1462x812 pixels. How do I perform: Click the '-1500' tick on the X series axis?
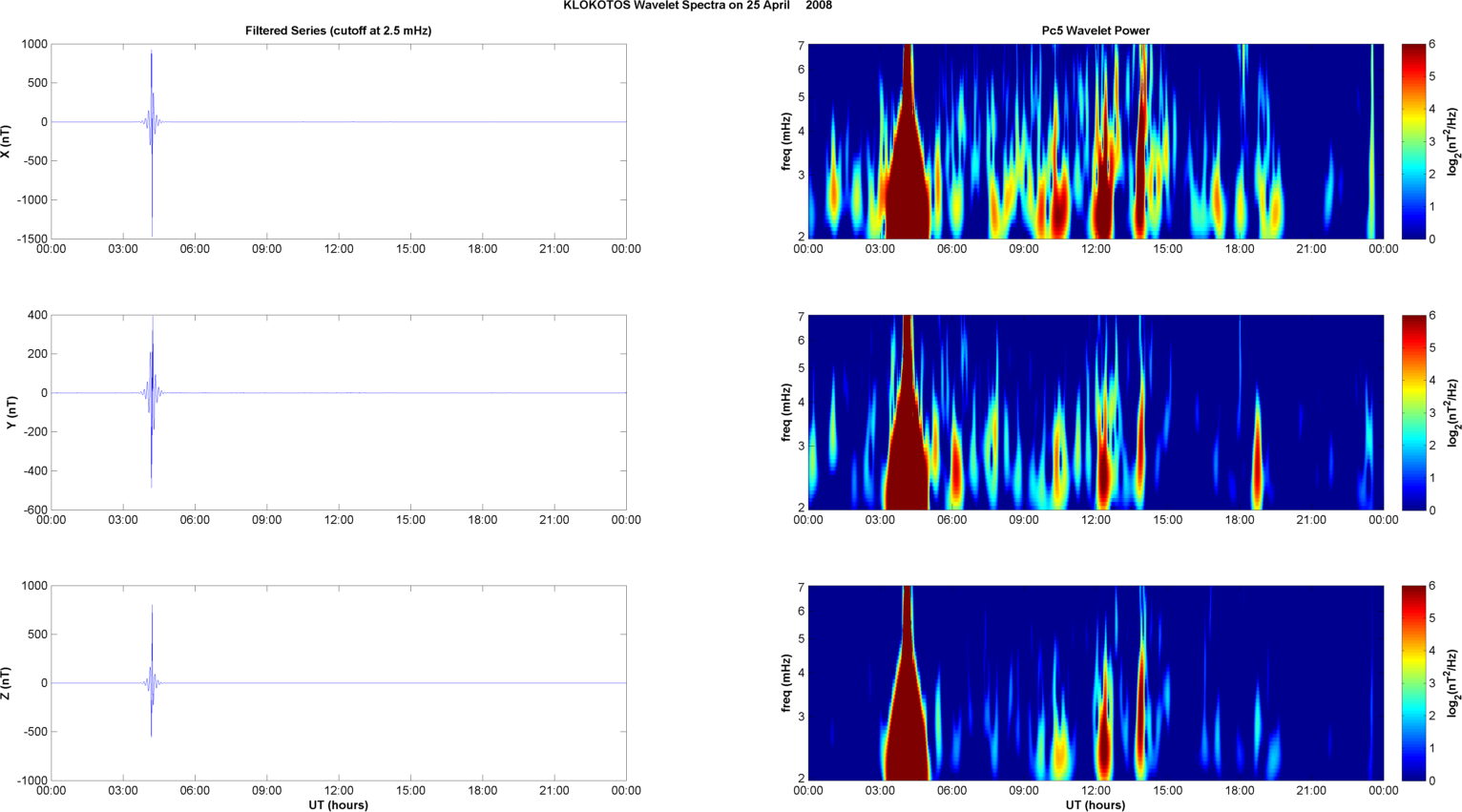[31, 239]
